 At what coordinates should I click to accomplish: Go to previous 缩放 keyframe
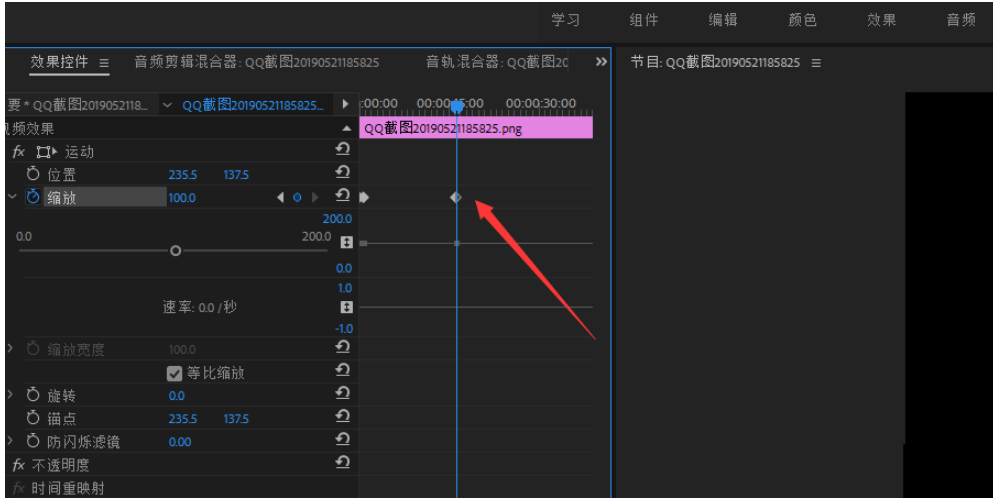point(281,198)
